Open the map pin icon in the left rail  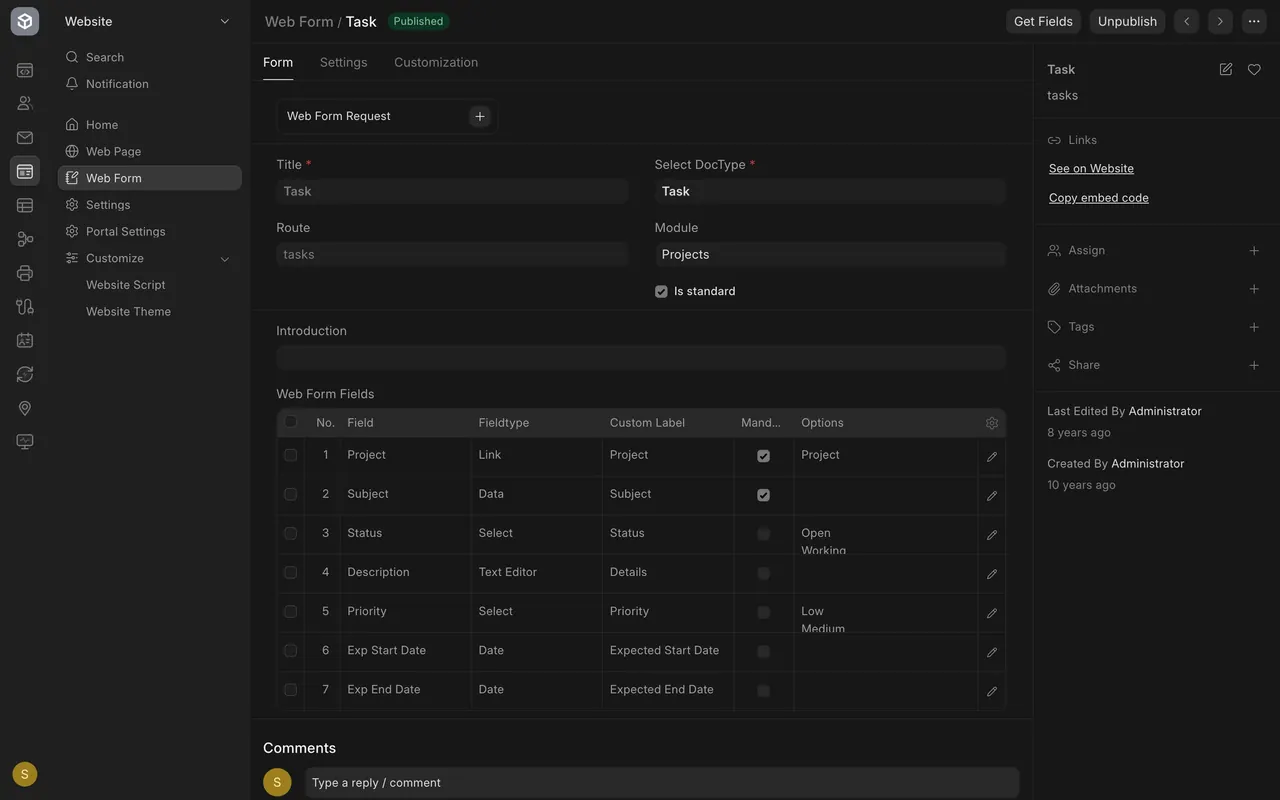tap(25, 408)
